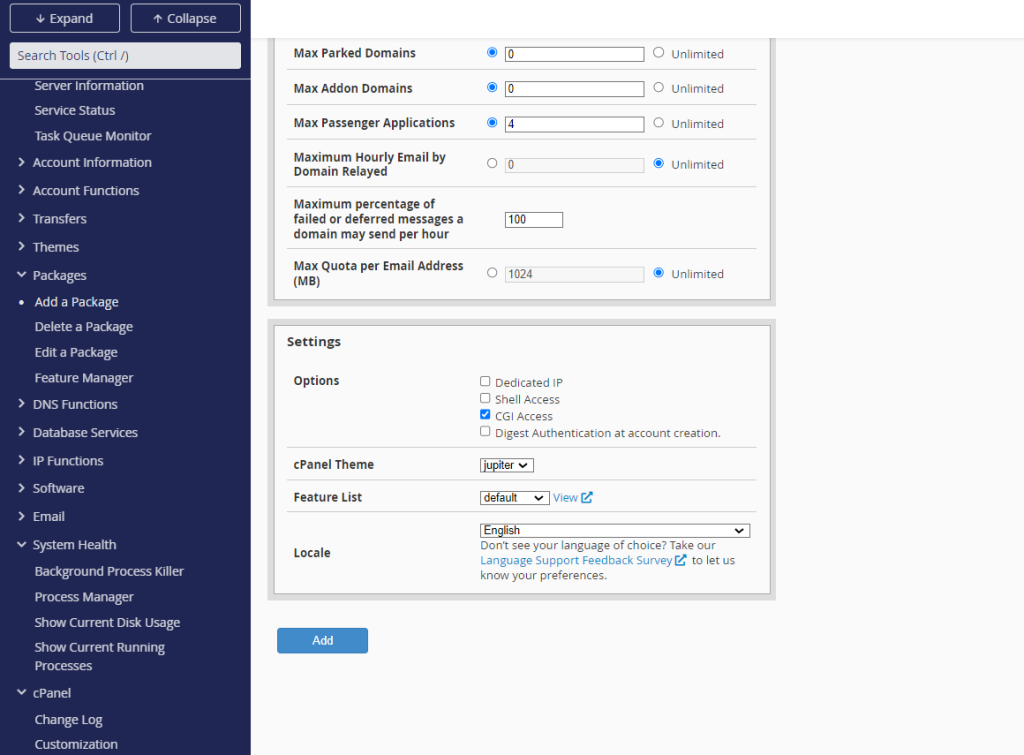Open Process Manager

(x=84, y=596)
